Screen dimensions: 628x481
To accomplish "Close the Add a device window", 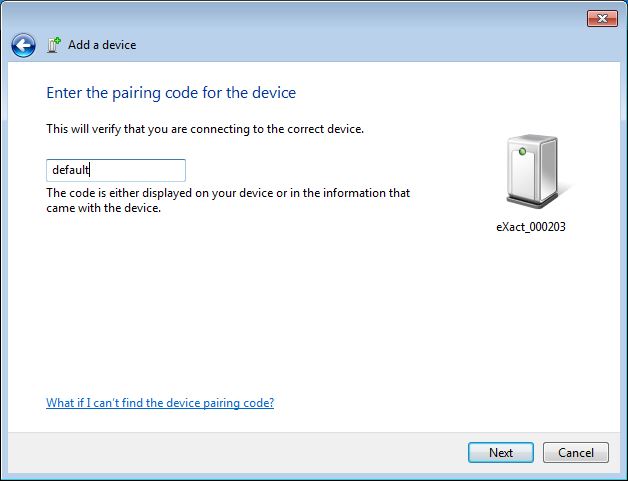I will (600, 18).
